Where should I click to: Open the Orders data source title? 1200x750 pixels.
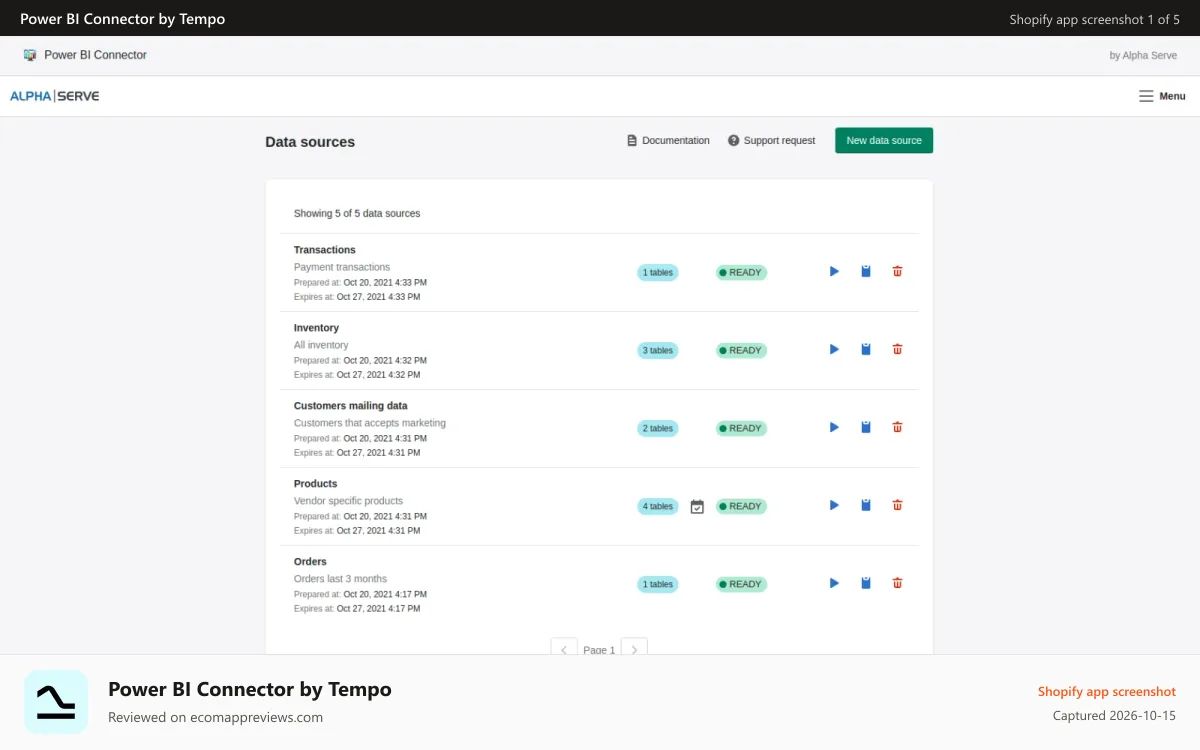tap(310, 562)
